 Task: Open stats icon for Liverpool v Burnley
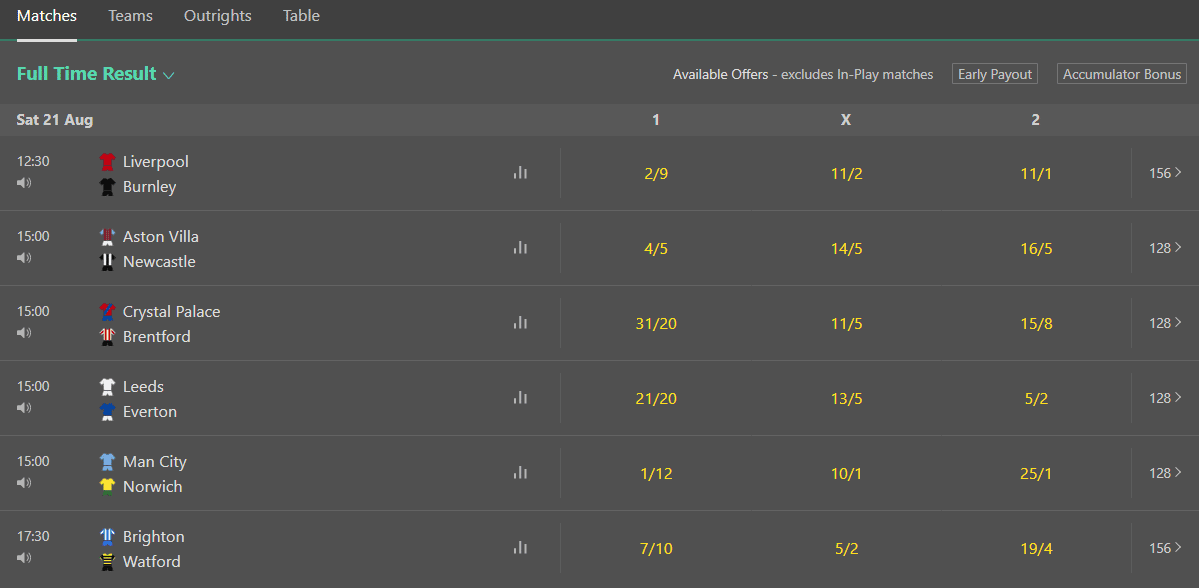520,173
